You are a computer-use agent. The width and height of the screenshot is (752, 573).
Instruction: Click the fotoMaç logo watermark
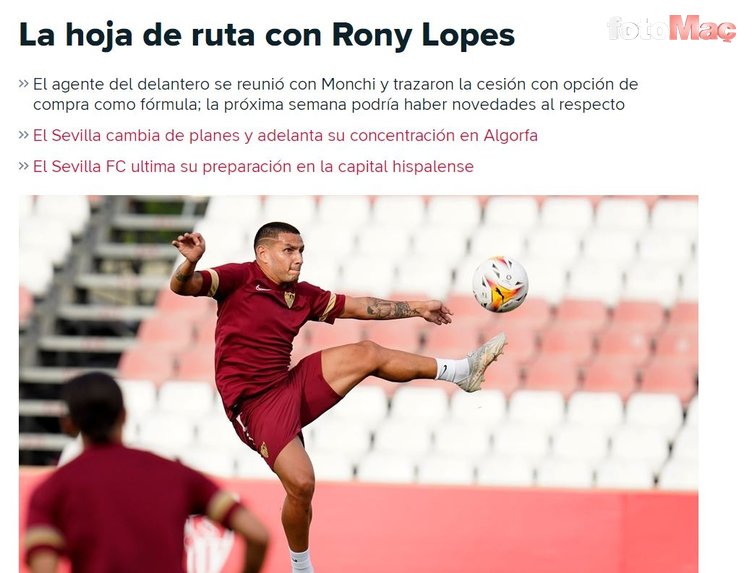pos(671,28)
